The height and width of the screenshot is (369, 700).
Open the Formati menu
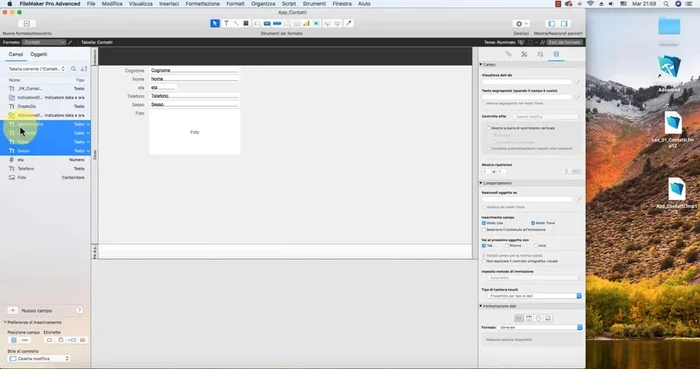pos(235,4)
